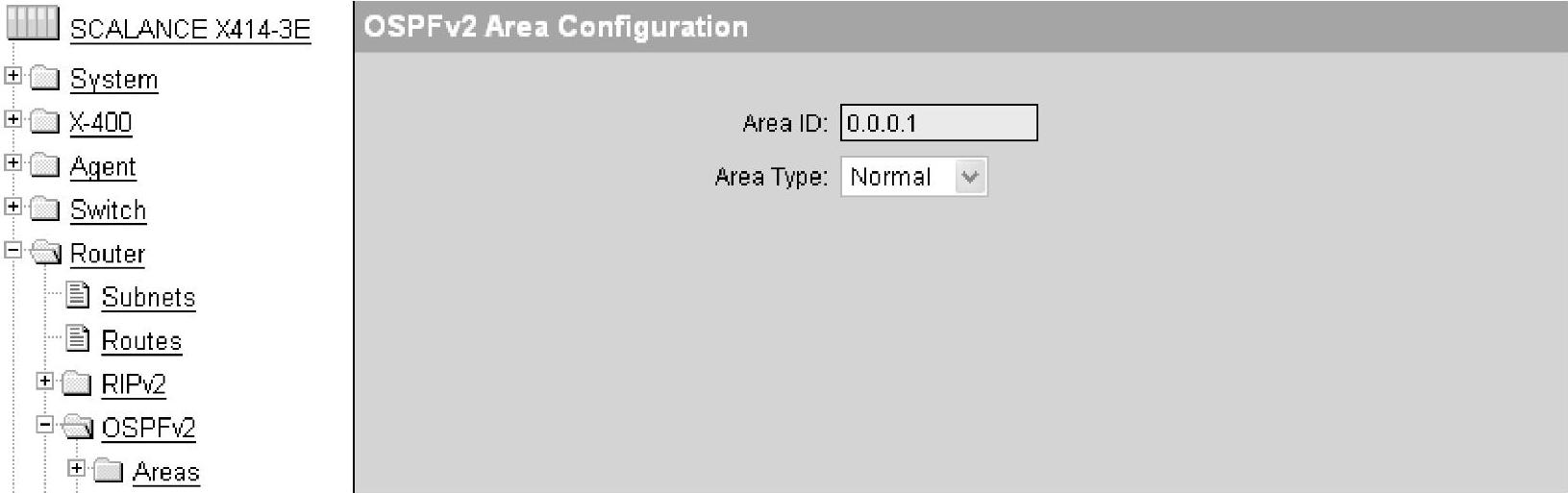
Task: Open the Subnets link
Action: (148, 297)
